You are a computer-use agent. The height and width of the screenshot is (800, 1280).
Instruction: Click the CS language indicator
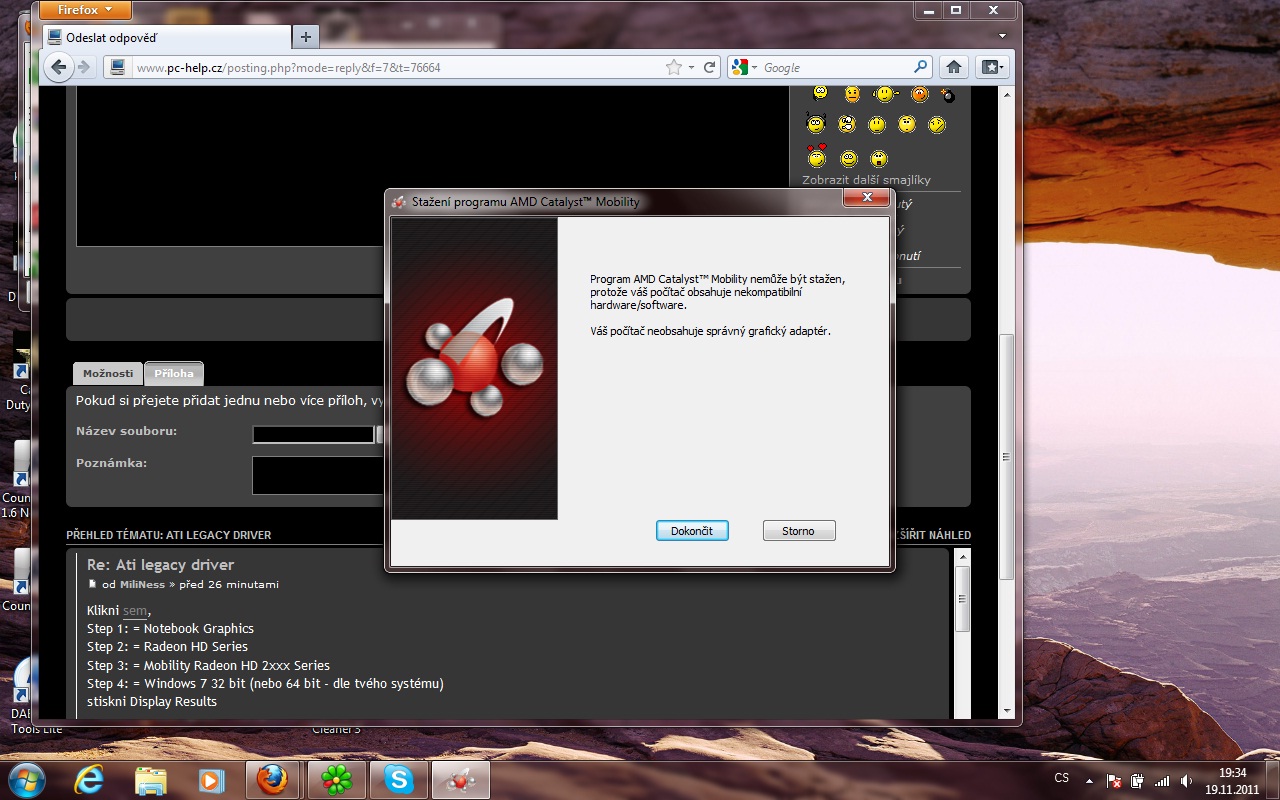click(1062, 778)
